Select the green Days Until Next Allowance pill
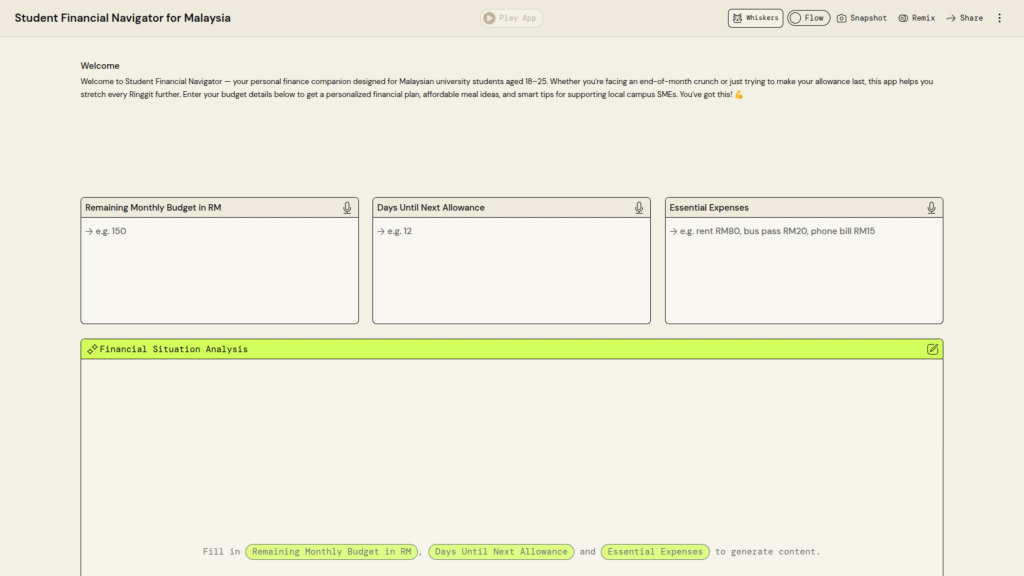1024x576 pixels. (501, 552)
